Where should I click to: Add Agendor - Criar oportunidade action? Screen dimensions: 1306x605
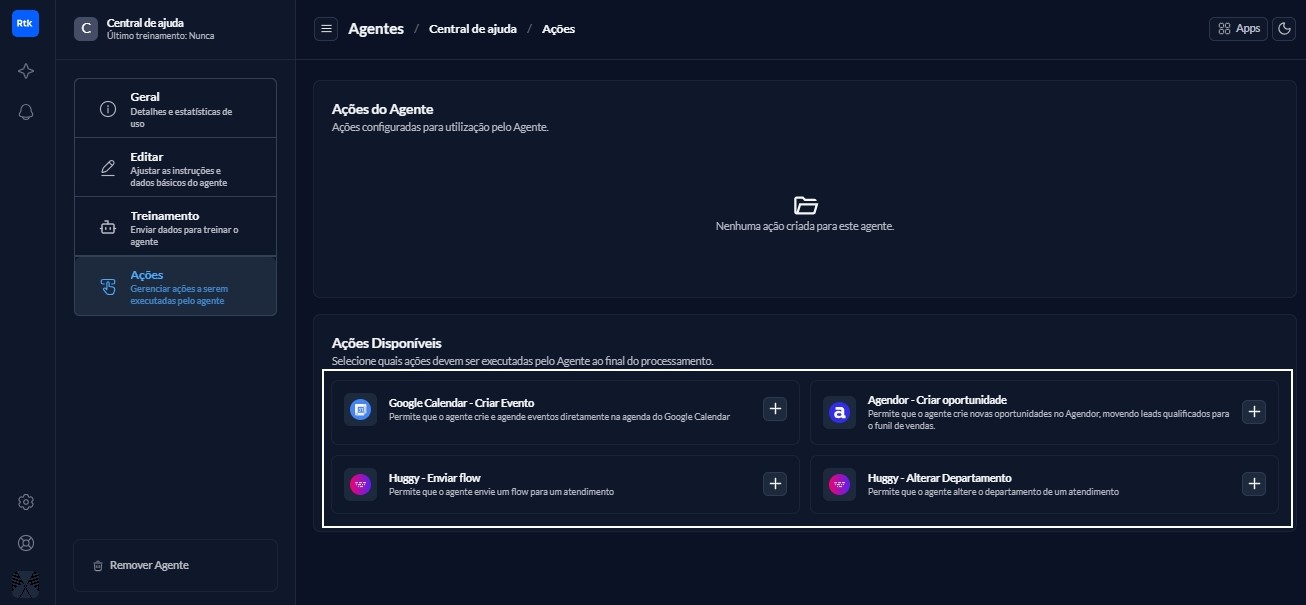pyautogui.click(x=1253, y=411)
